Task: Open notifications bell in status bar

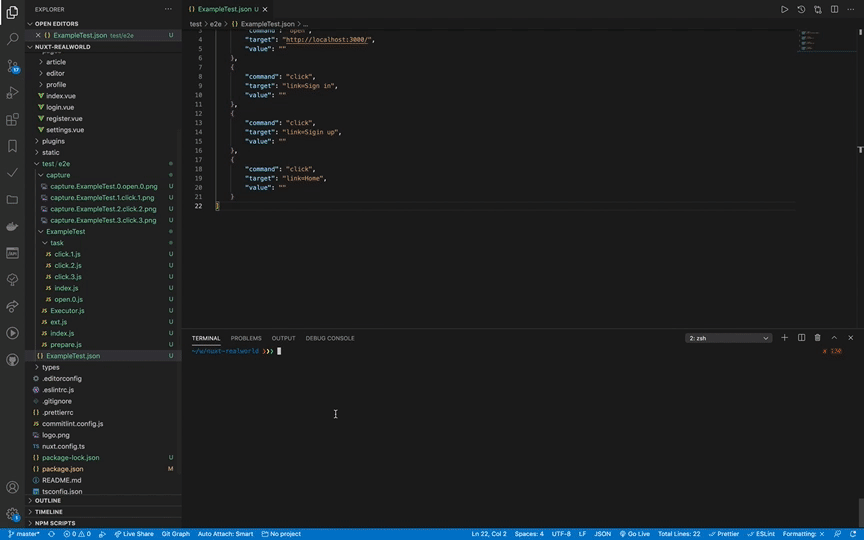Action: click(853, 534)
